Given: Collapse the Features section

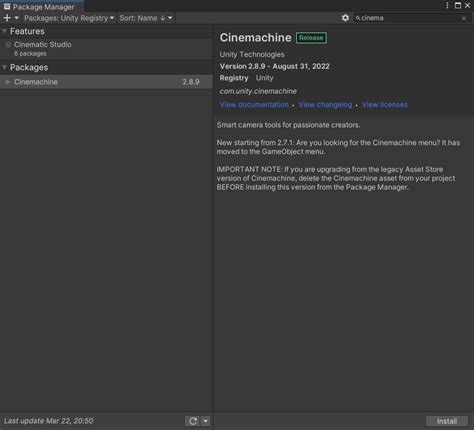Looking at the screenshot, I should point(4,31).
